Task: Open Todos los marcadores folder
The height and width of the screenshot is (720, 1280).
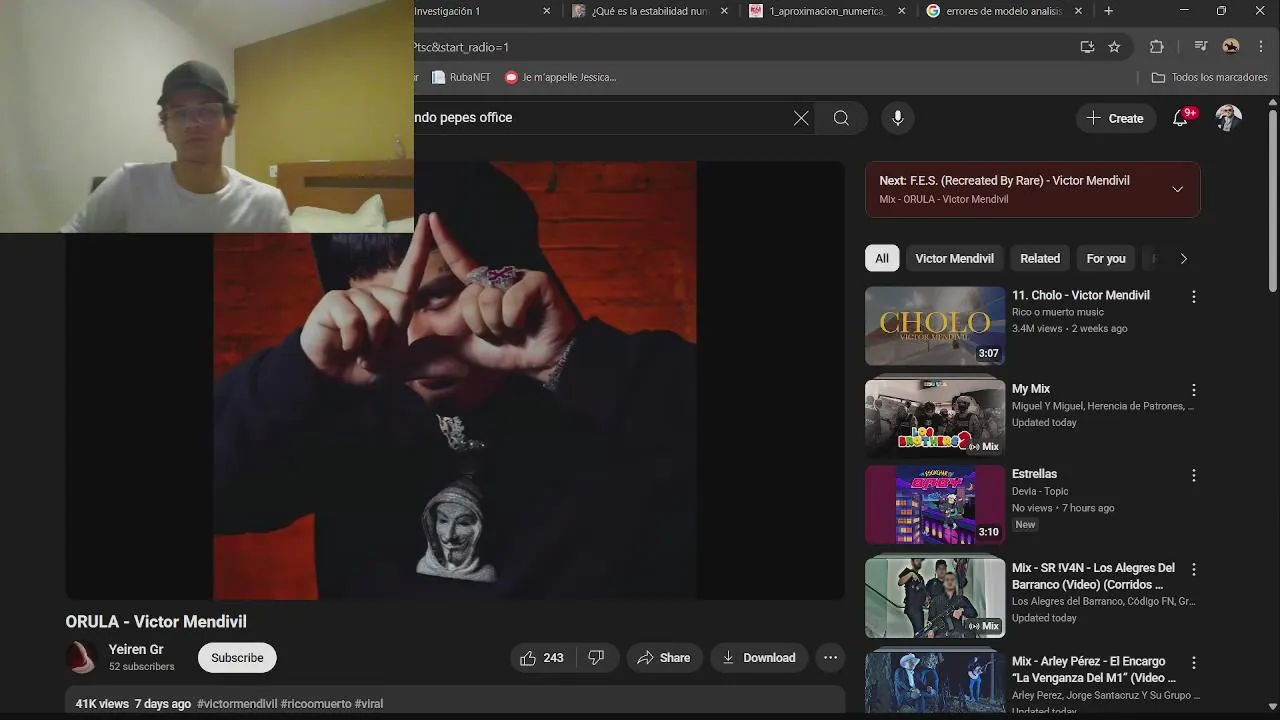Action: [x=1209, y=77]
